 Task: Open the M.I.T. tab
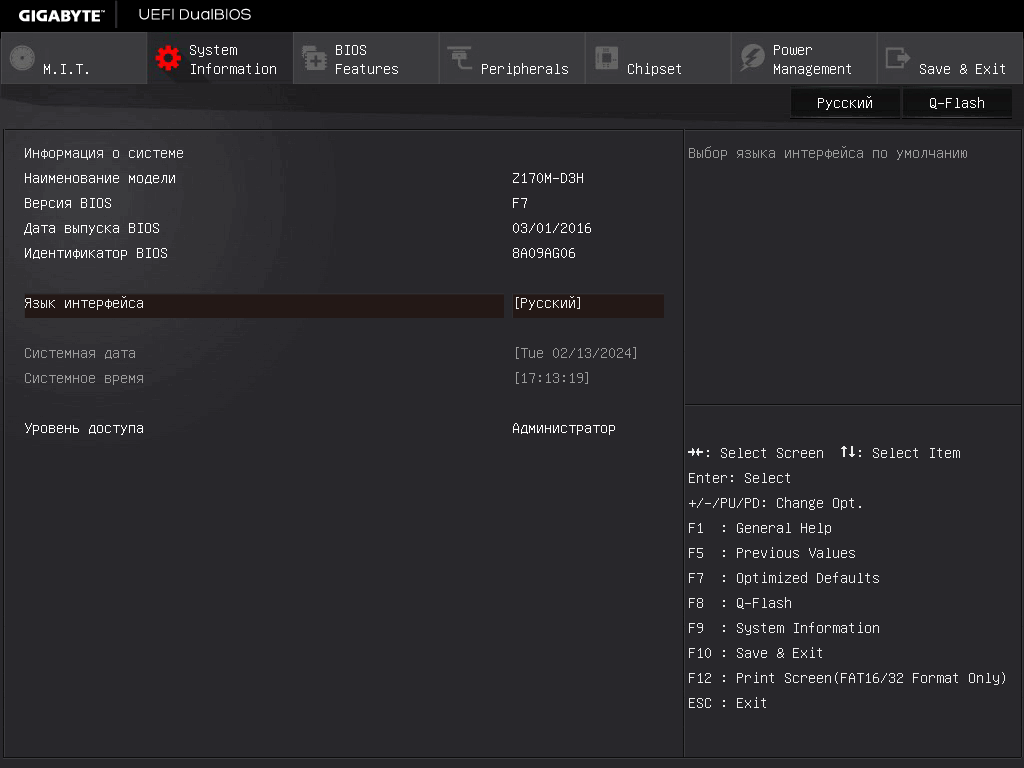[74, 59]
